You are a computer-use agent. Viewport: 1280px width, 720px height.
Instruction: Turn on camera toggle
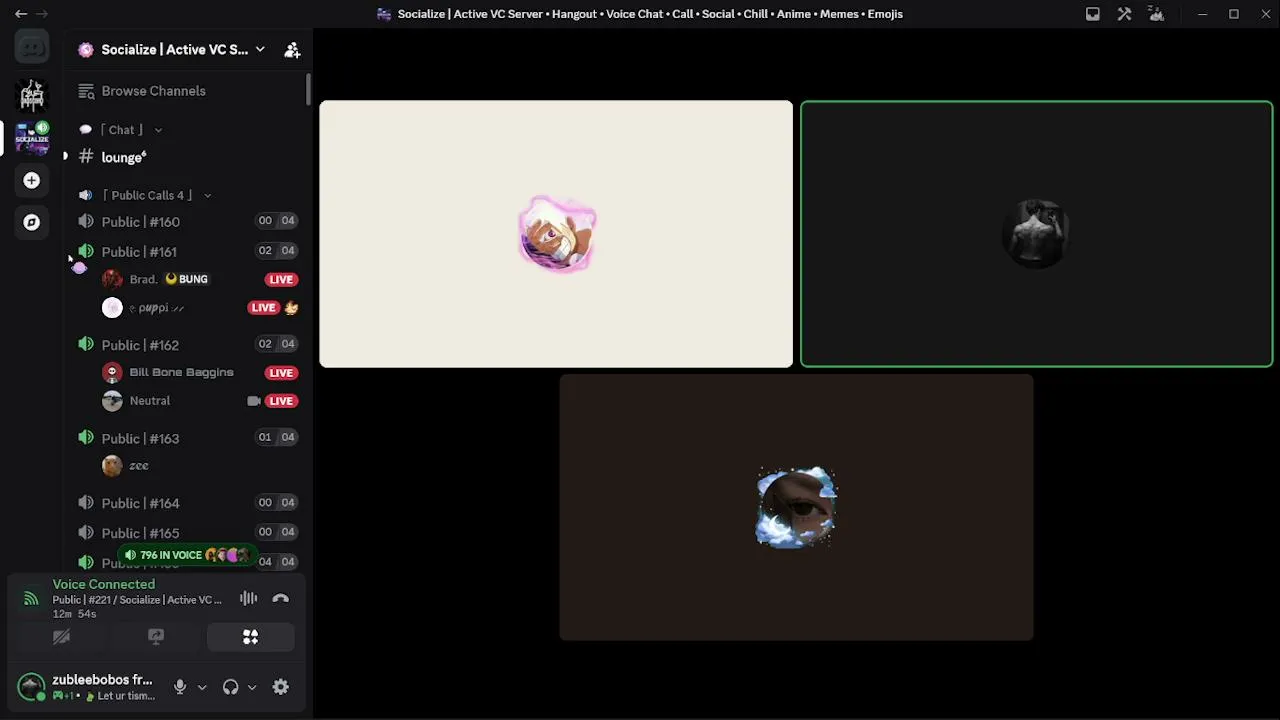[61, 637]
